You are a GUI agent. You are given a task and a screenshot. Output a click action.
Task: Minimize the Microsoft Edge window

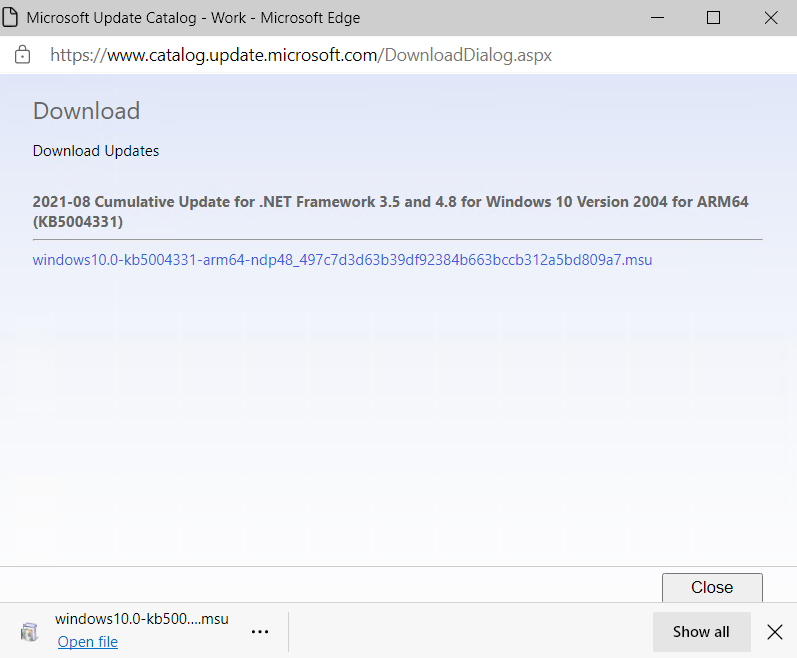pyautogui.click(x=658, y=18)
